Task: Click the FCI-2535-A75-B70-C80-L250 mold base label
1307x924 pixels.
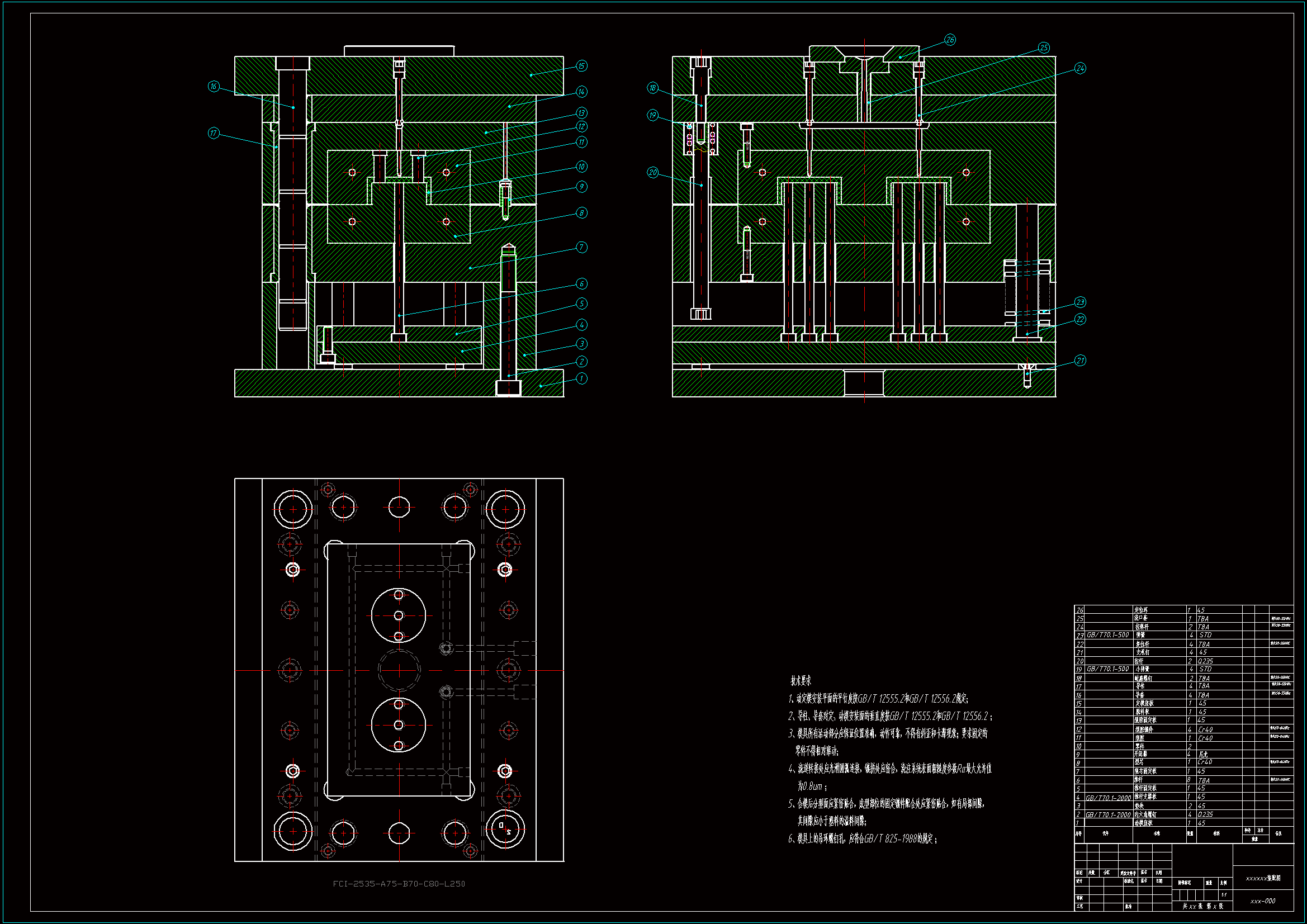Action: click(399, 884)
